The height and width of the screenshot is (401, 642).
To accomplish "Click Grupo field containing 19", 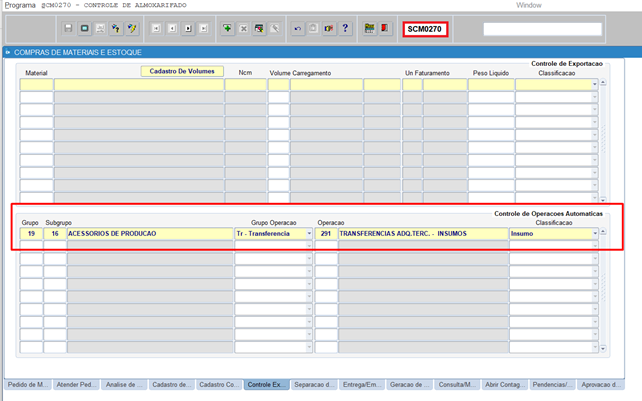I will point(31,233).
